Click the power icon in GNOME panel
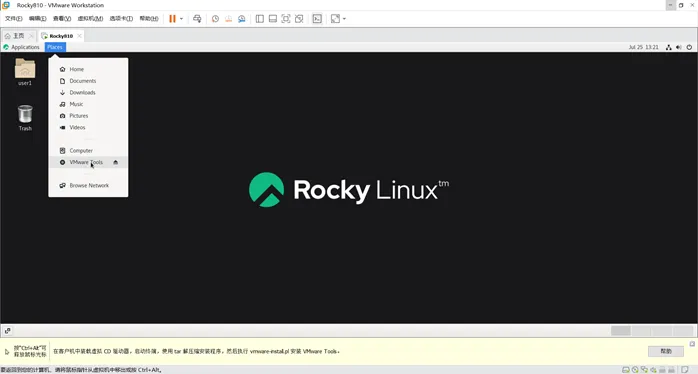Screen dimensions: 698x374 [689, 47]
